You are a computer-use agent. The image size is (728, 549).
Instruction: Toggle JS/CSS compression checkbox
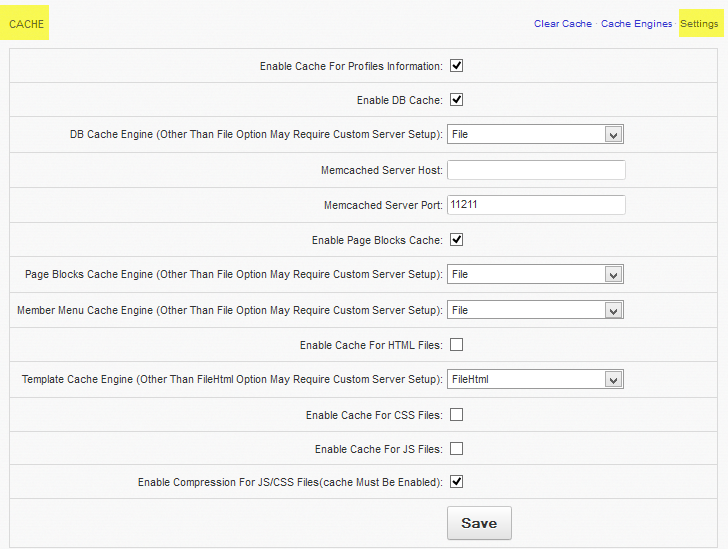[456, 482]
